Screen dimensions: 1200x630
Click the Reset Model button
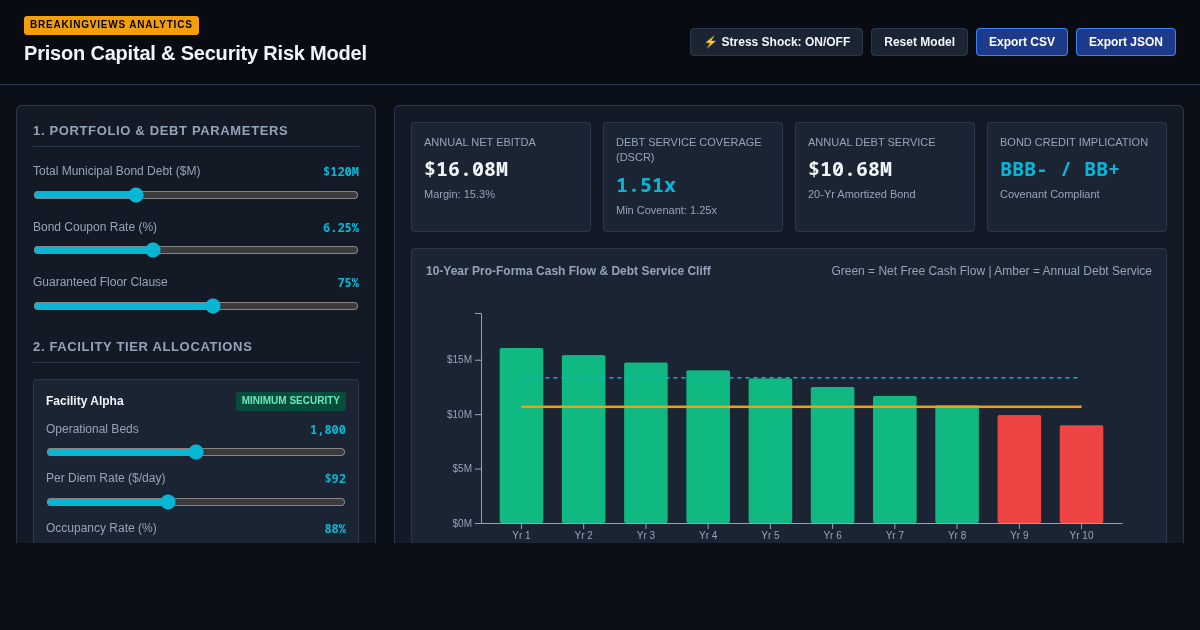[919, 42]
